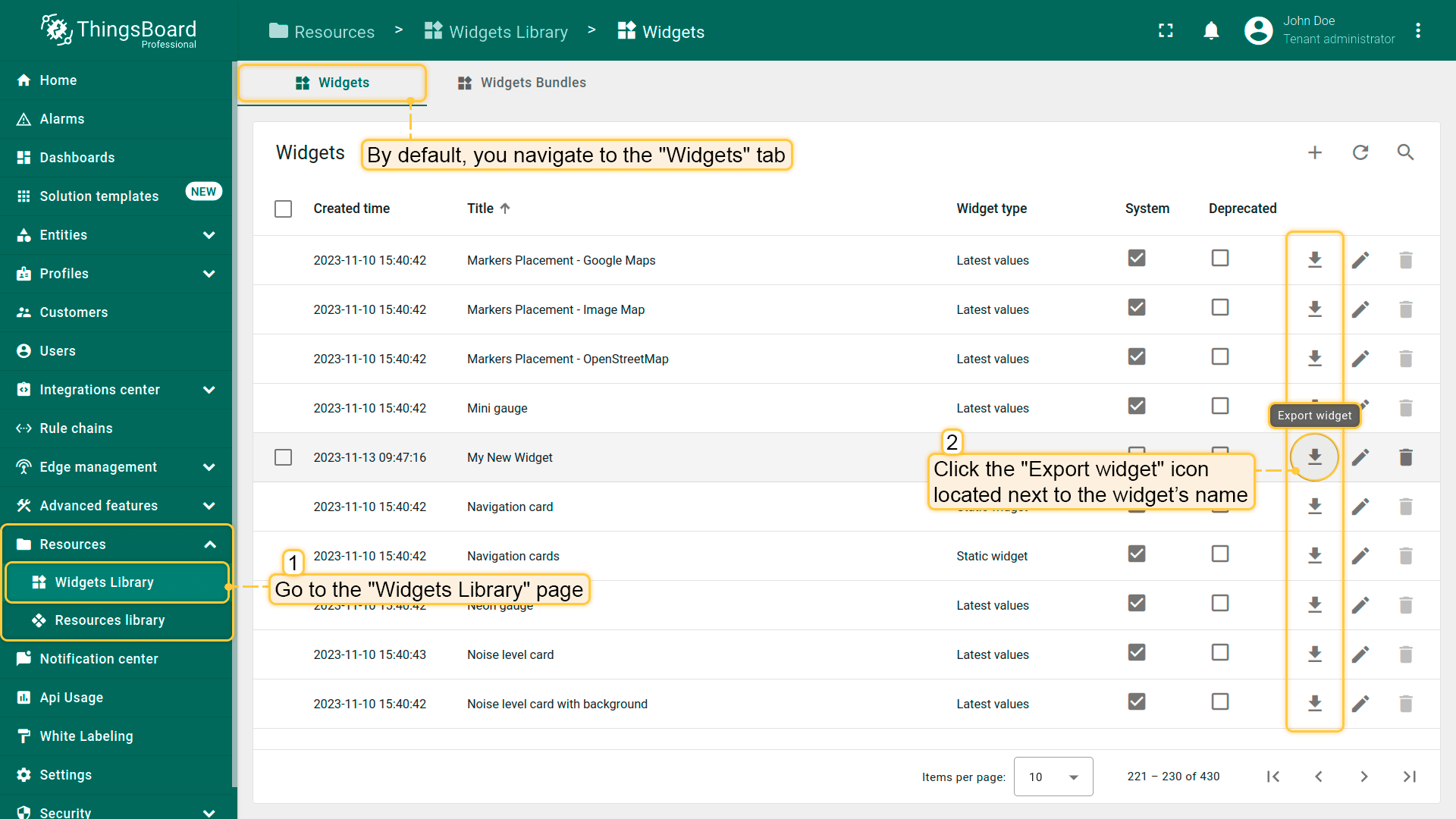
Task: Click the add widget plus icon
Action: pos(1315,152)
